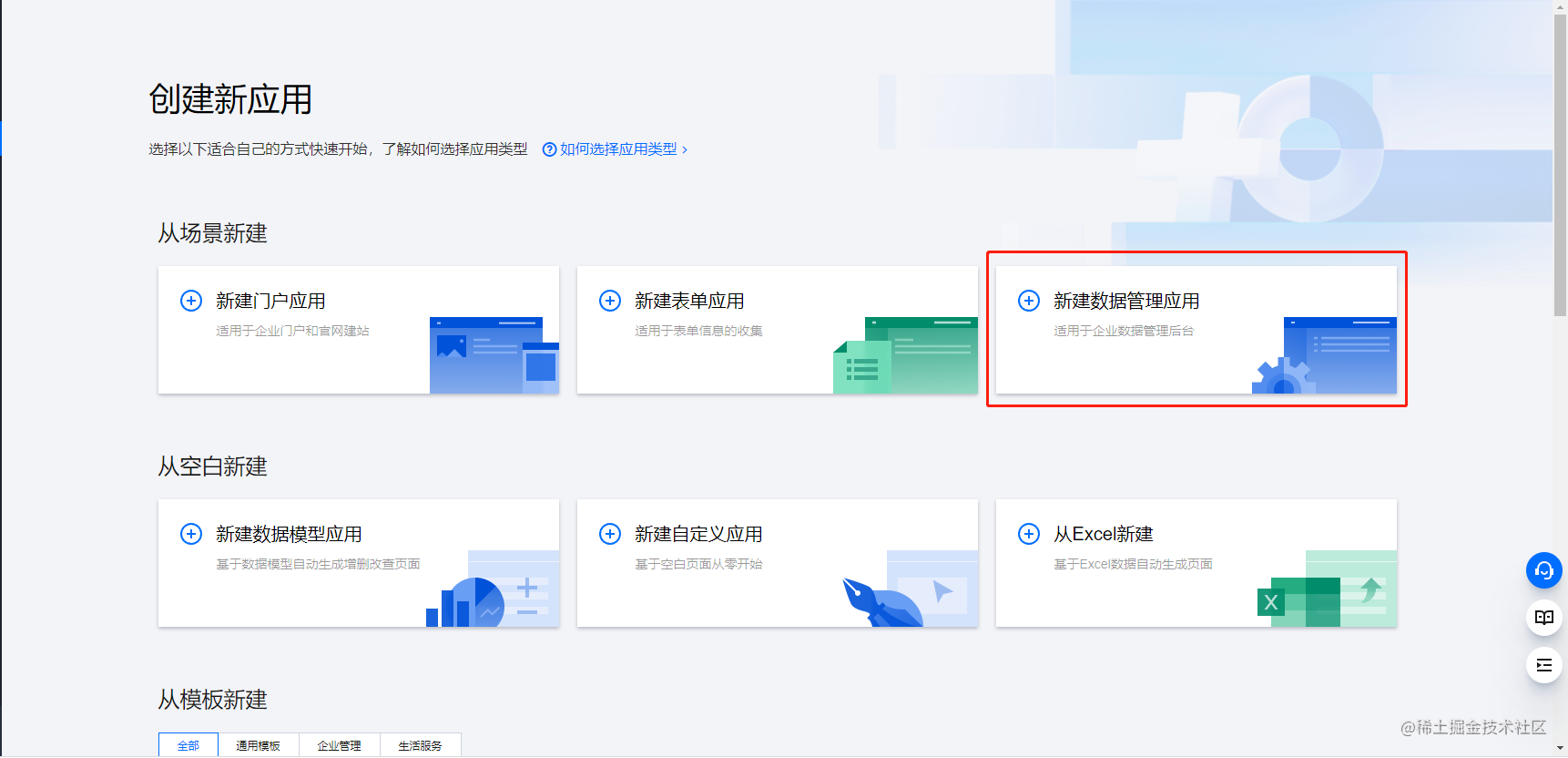Open 如何选择应用类型 help link
The width and height of the screenshot is (1568, 758).
(618, 149)
